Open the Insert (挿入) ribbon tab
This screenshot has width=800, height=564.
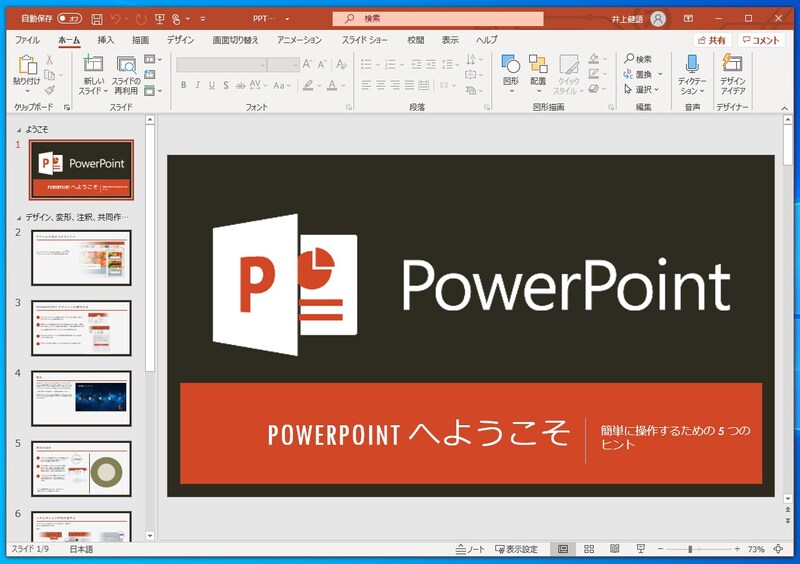[106, 40]
